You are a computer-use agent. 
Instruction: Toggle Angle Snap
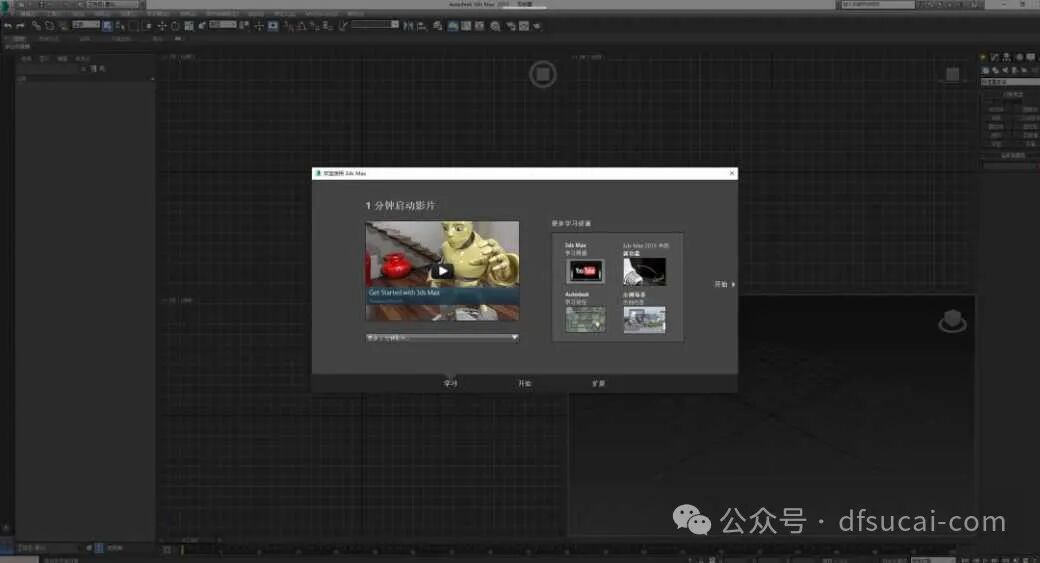point(302,26)
